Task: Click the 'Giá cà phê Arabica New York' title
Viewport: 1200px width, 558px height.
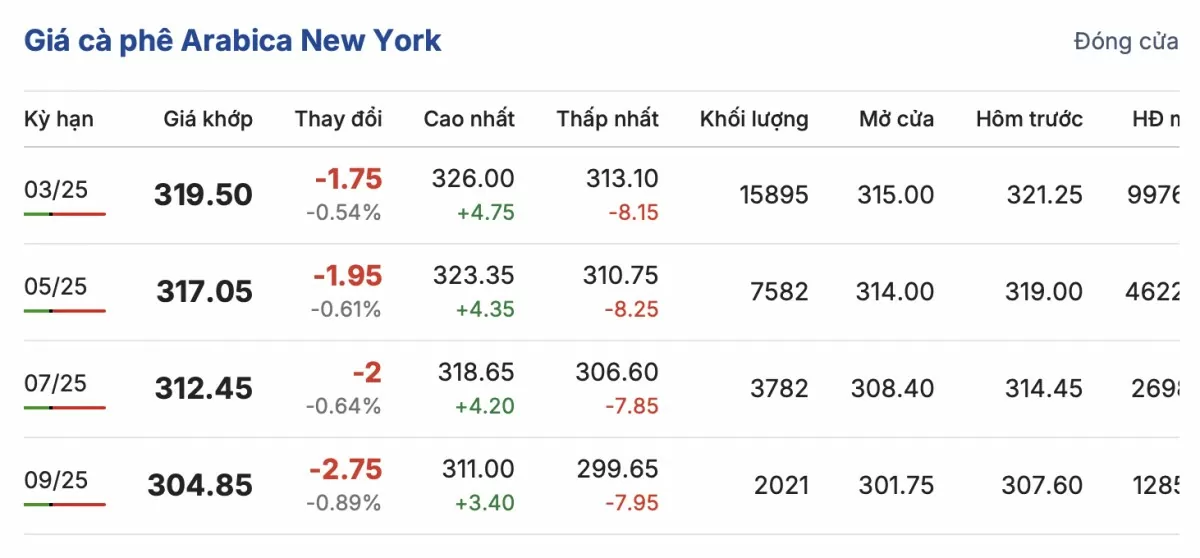Action: pyautogui.click(x=232, y=41)
